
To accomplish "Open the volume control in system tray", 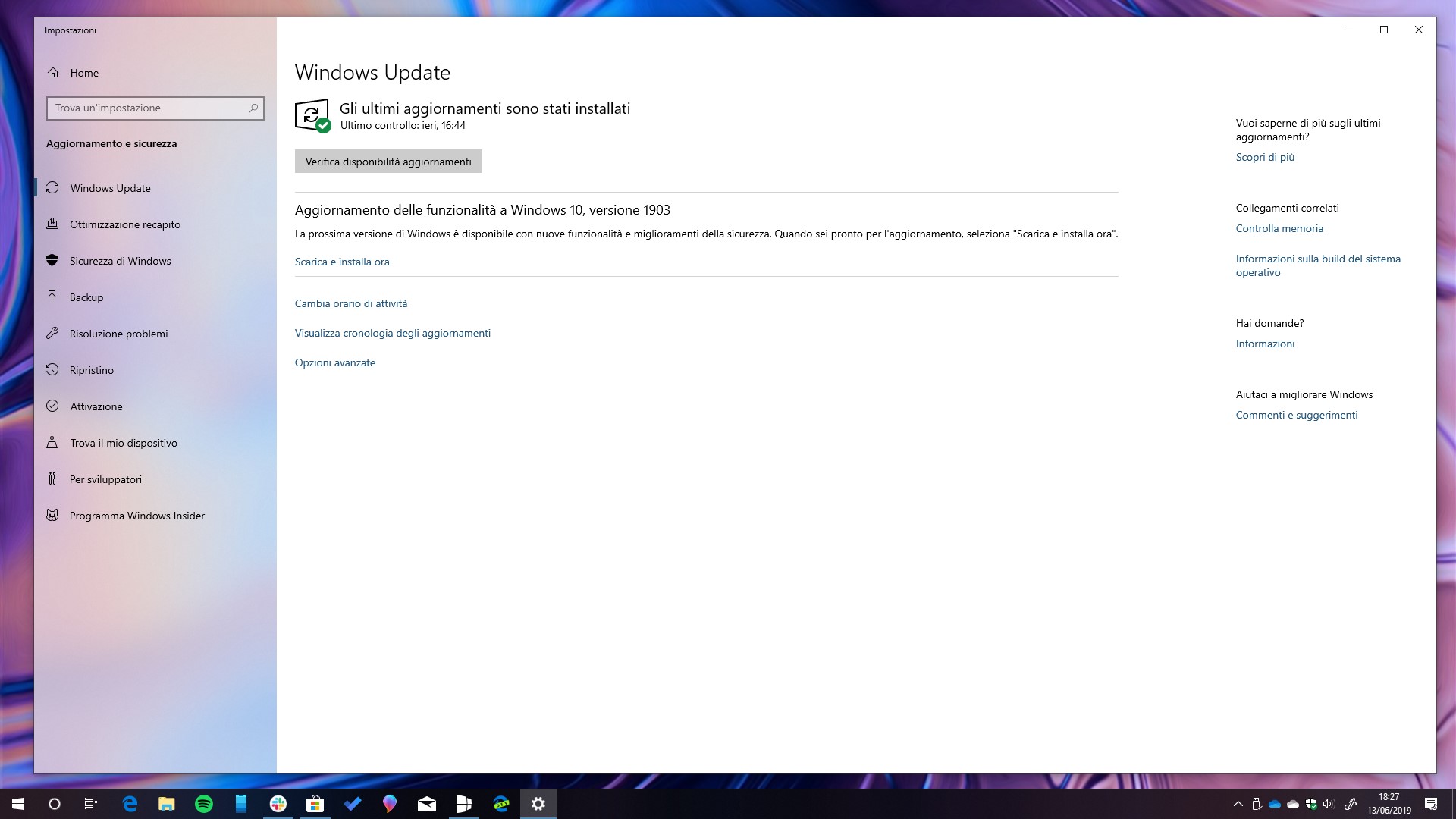I will pyautogui.click(x=1329, y=804).
